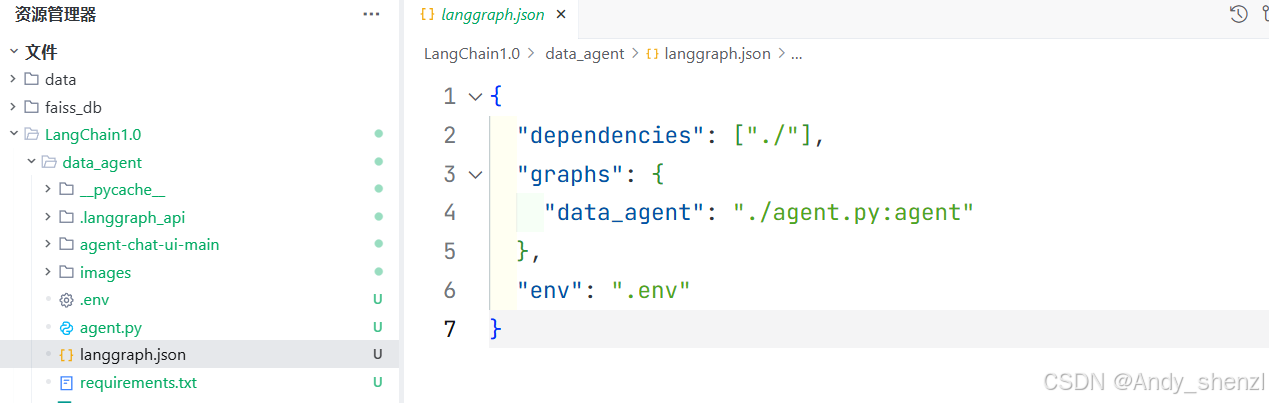Click the data folder icon

[31, 79]
